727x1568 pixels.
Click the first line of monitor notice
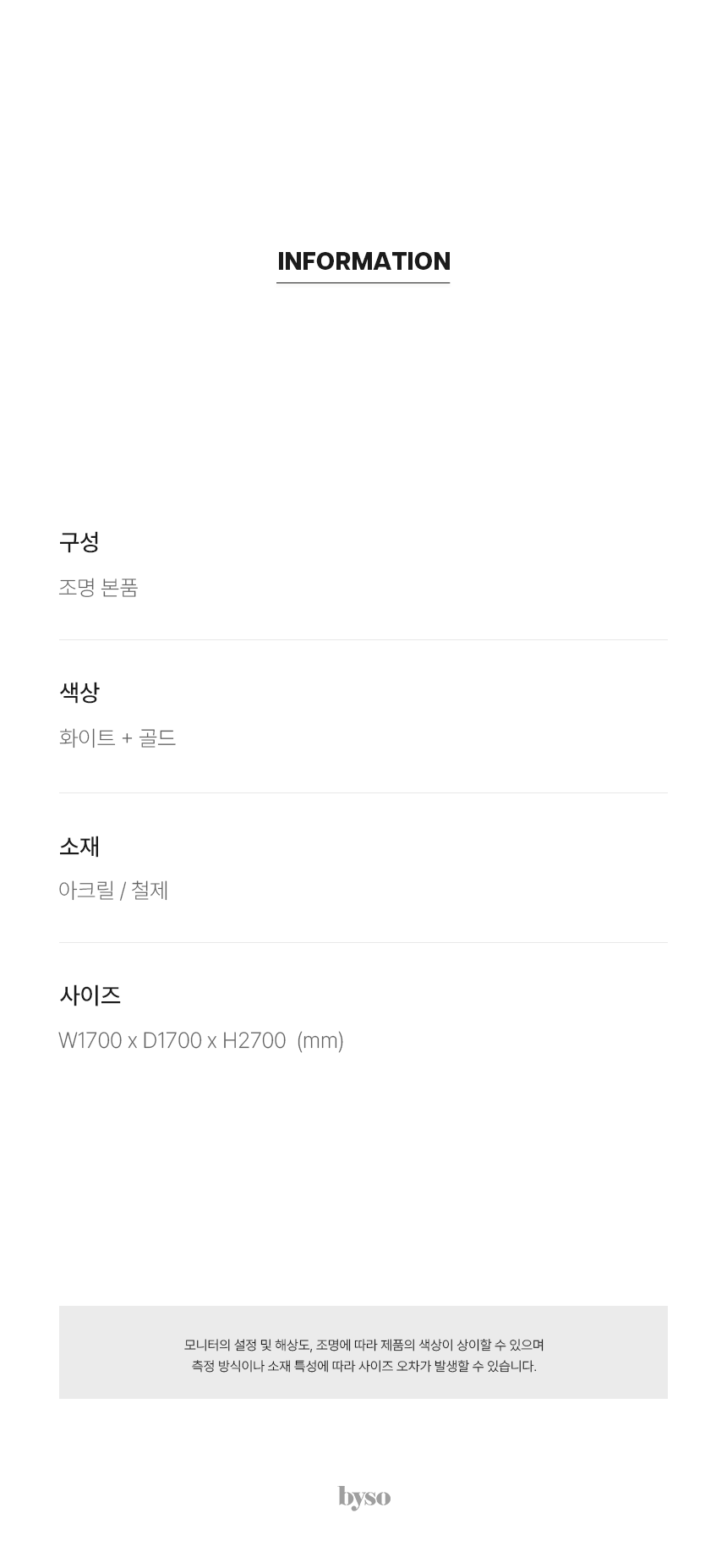click(363, 1345)
